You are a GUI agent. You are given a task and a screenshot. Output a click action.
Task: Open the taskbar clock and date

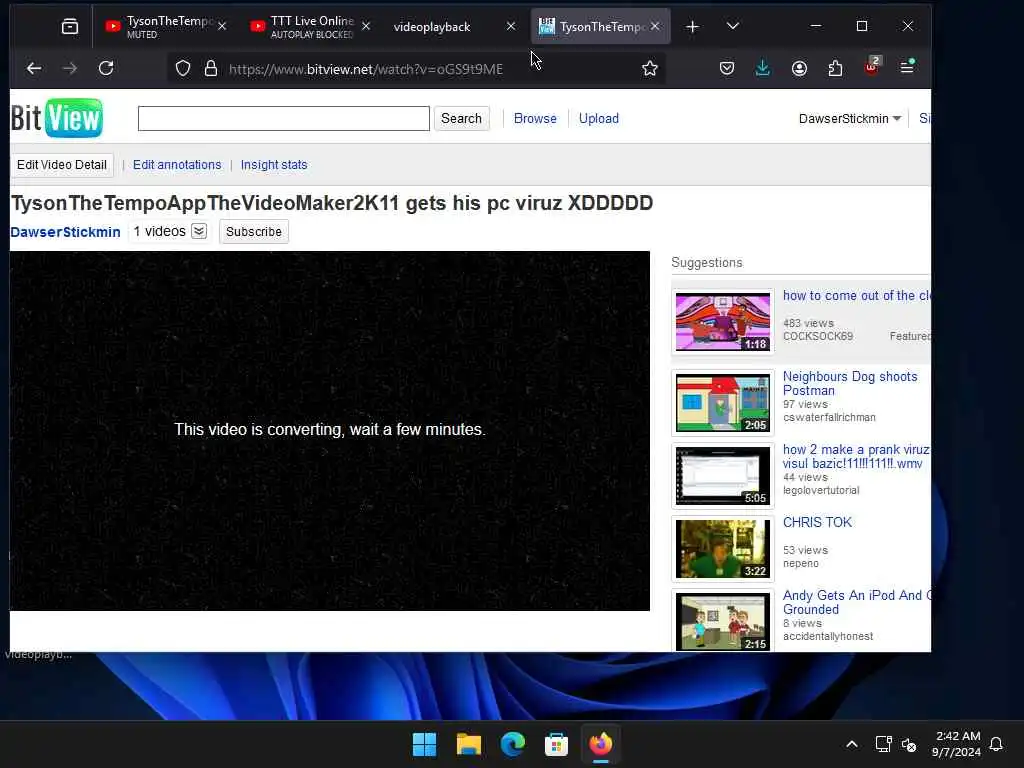click(957, 744)
